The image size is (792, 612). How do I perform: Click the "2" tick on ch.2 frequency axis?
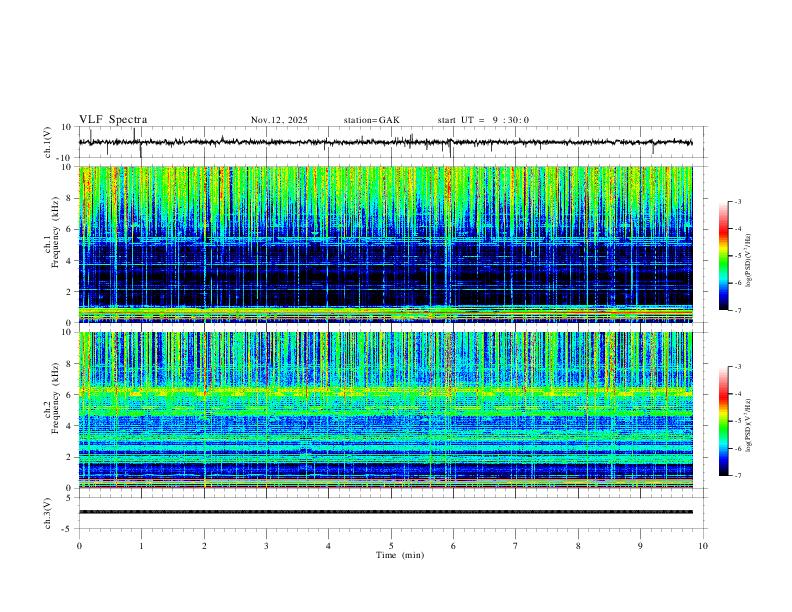70,457
